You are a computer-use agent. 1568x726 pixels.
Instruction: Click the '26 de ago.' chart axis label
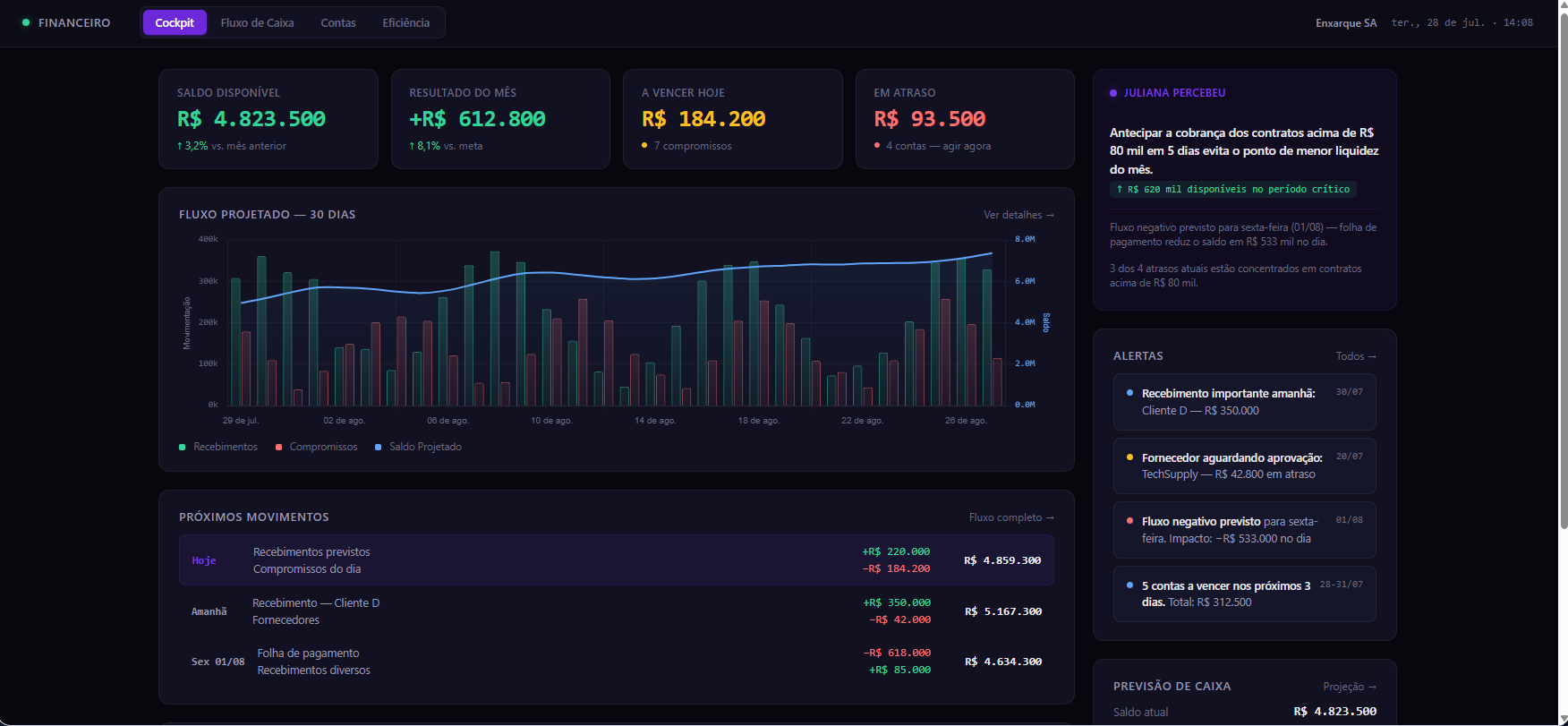coord(966,421)
